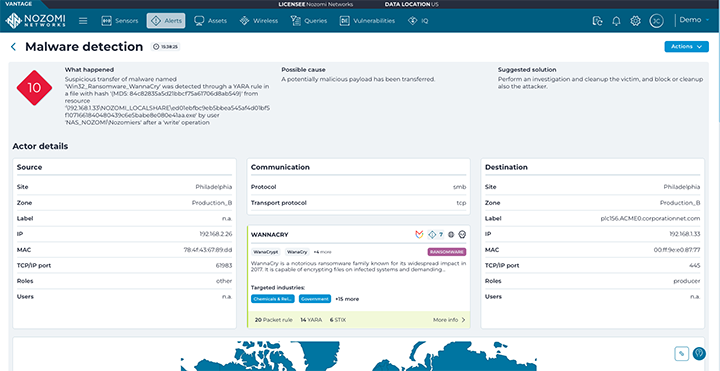
Task: Expand the +4 more aliases
Action: [322, 252]
